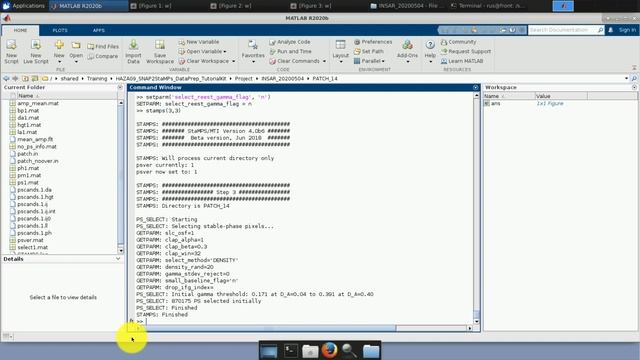Click Save Workspace
This screenshot has width=640, height=360.
(x=160, y=52)
